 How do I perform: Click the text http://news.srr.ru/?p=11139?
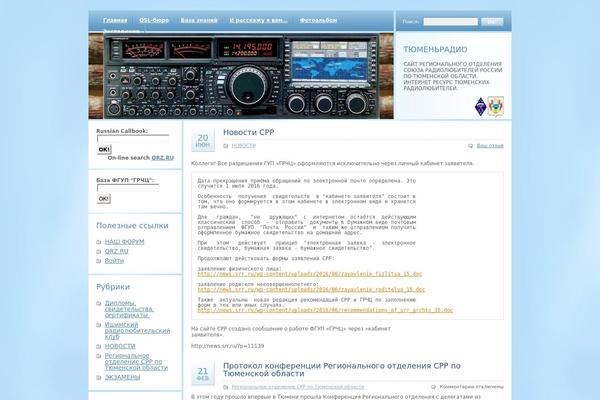click(227, 346)
